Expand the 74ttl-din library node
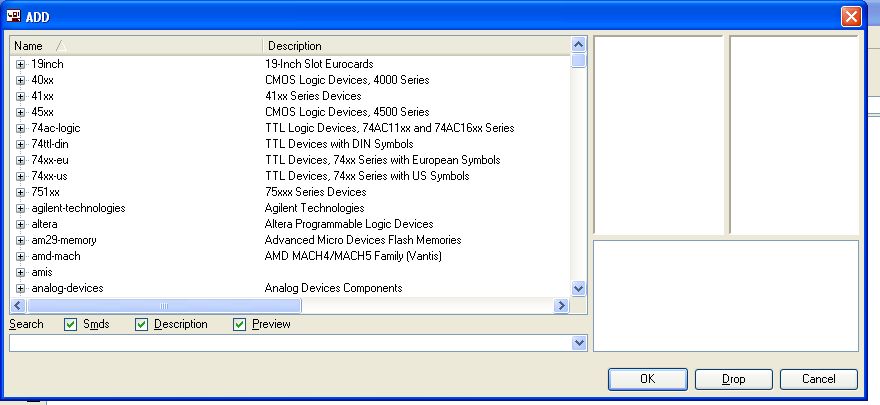Screen dimensions: 880x405 [x=21, y=144]
